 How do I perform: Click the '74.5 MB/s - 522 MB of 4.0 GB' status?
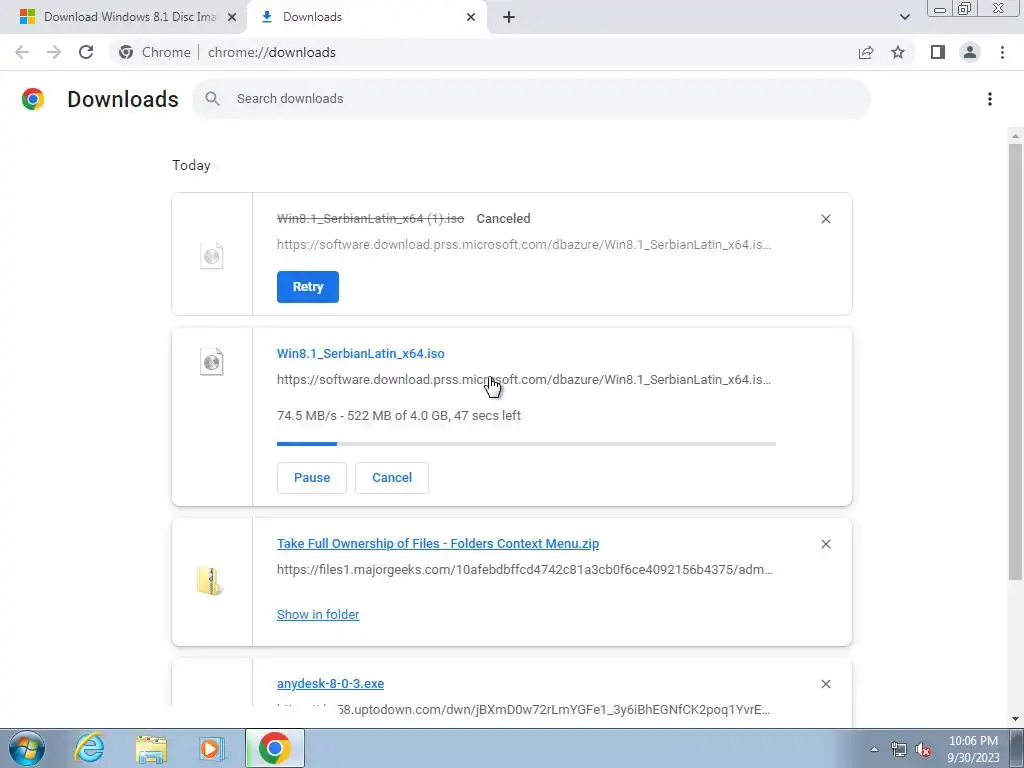[x=399, y=415]
